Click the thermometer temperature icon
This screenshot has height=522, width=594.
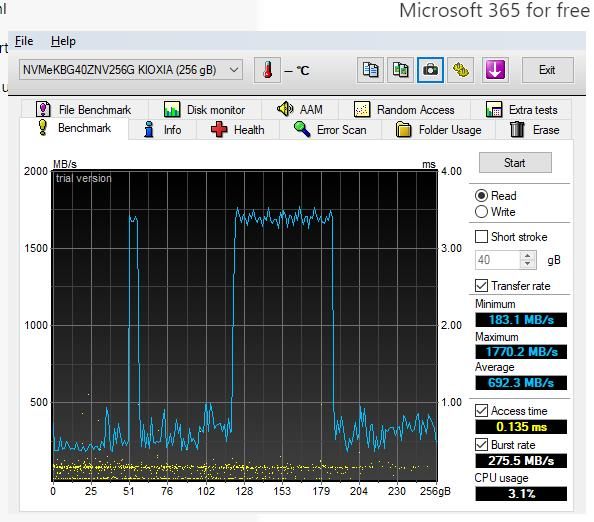267,70
